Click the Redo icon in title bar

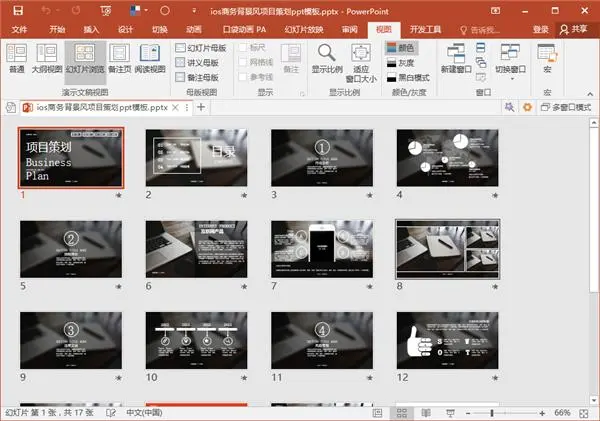pyautogui.click(x=76, y=11)
